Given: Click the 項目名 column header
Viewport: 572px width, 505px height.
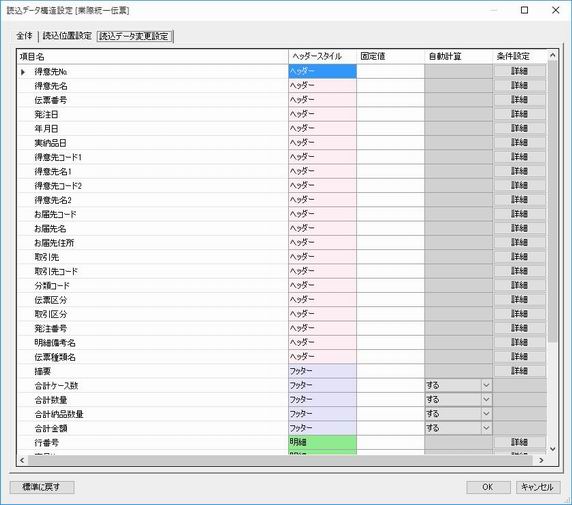Looking at the screenshot, I should point(152,57).
